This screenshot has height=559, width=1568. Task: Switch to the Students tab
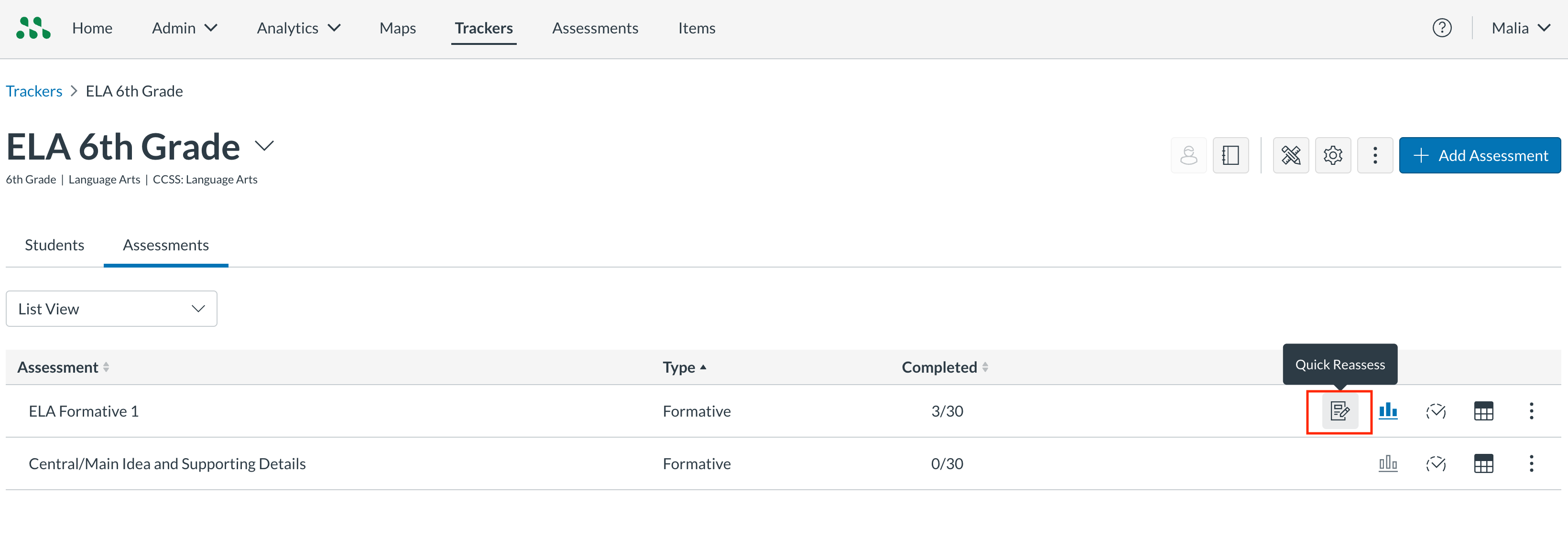tap(54, 245)
